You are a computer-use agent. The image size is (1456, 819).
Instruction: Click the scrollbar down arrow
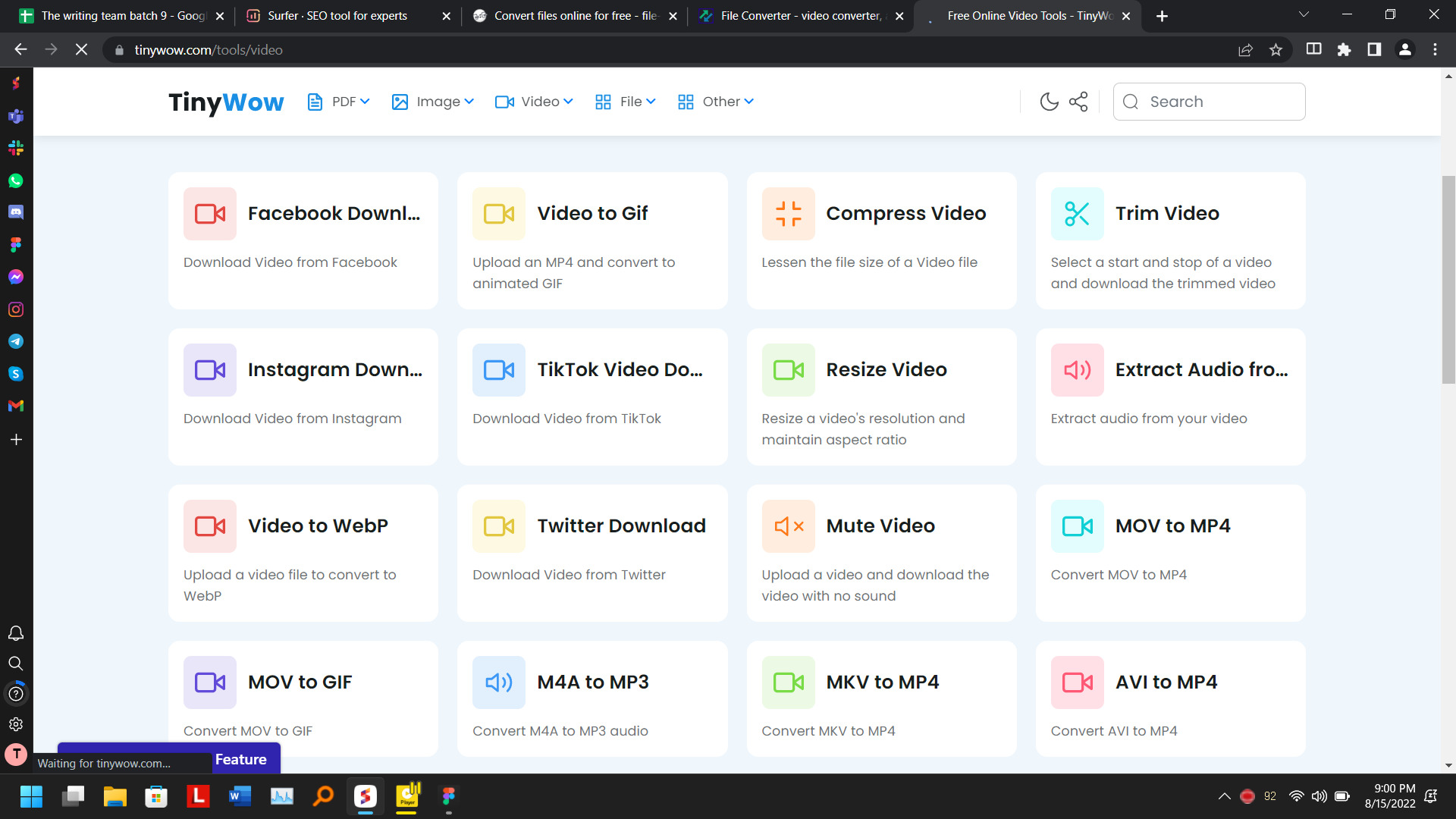(1448, 765)
